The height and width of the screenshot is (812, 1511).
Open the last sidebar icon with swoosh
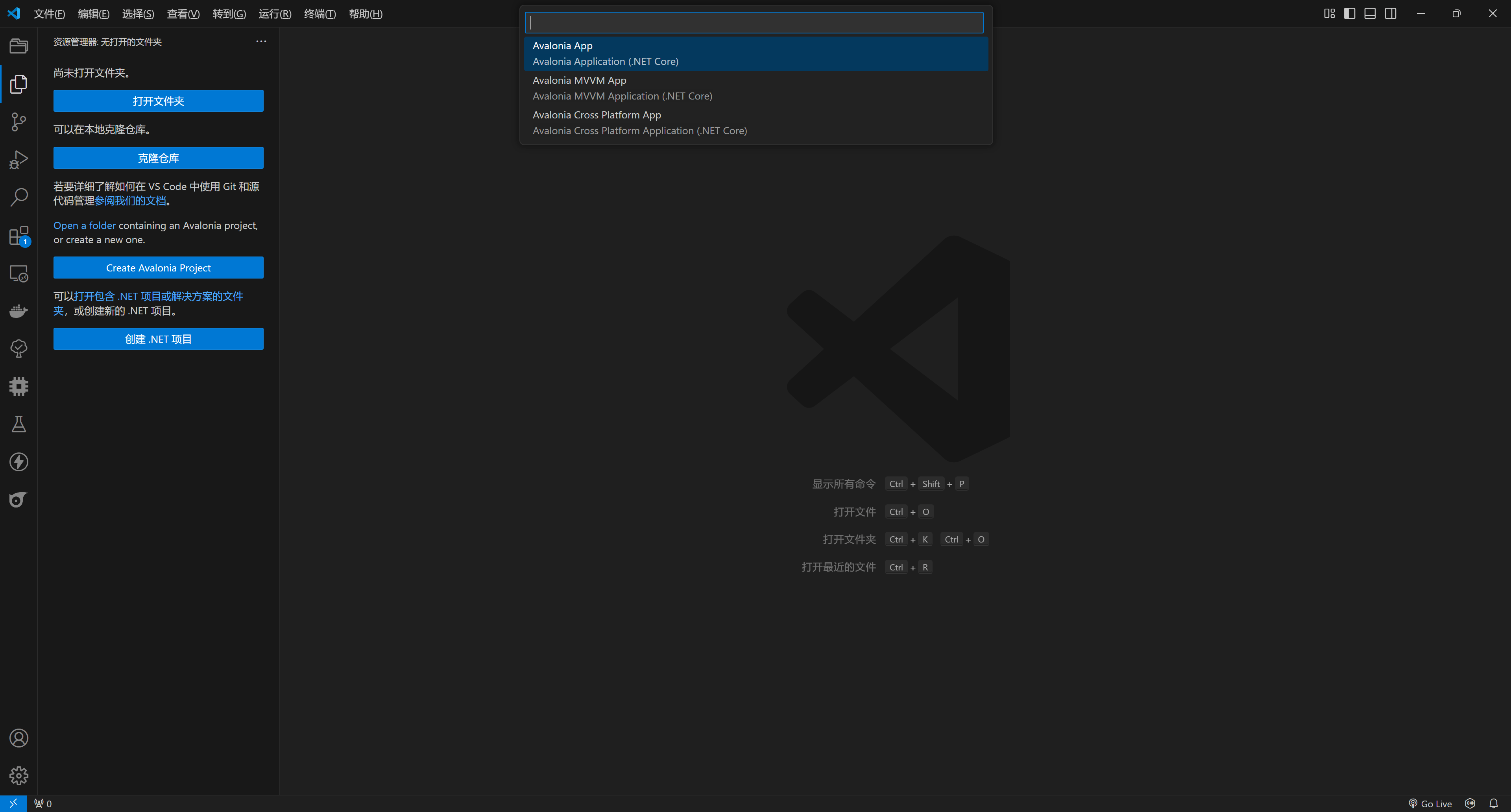(19, 500)
